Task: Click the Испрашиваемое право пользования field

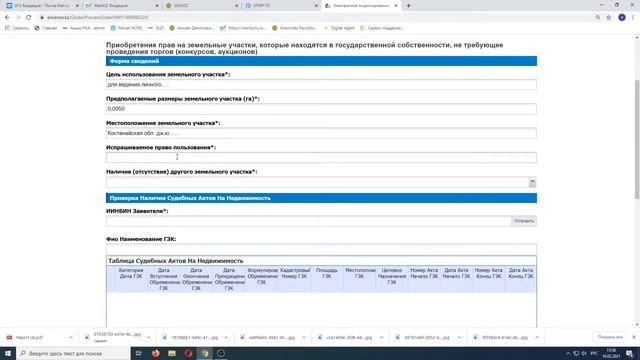Action: [x=321, y=158]
